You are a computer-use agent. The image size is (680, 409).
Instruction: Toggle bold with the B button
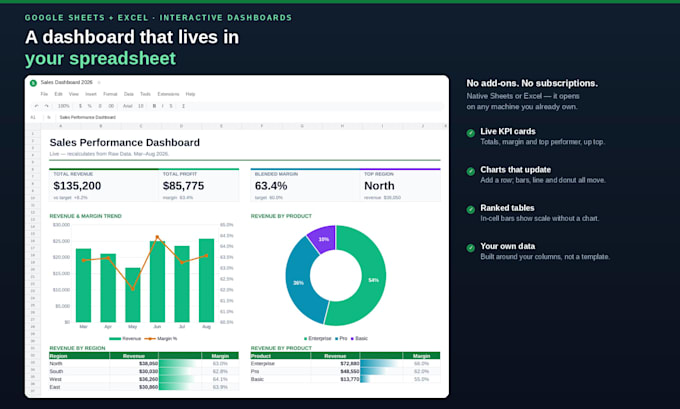coord(154,106)
